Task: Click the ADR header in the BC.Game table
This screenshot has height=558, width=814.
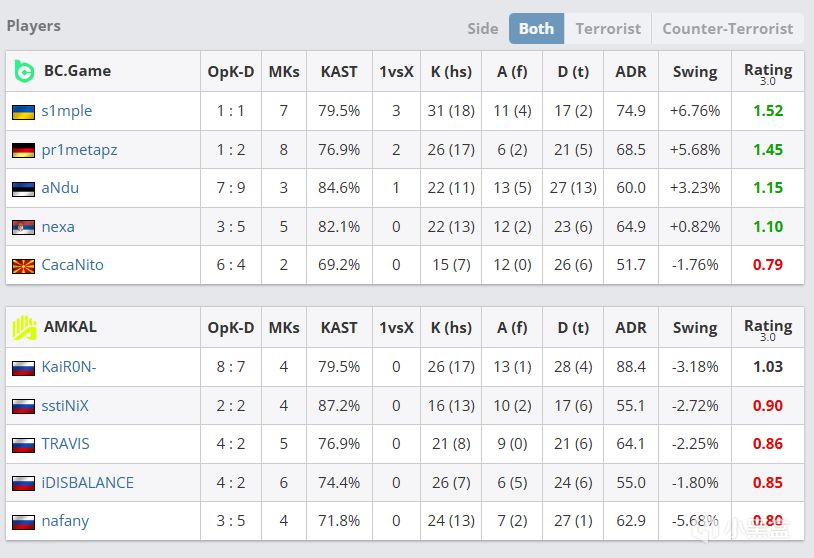Action: pyautogui.click(x=631, y=71)
